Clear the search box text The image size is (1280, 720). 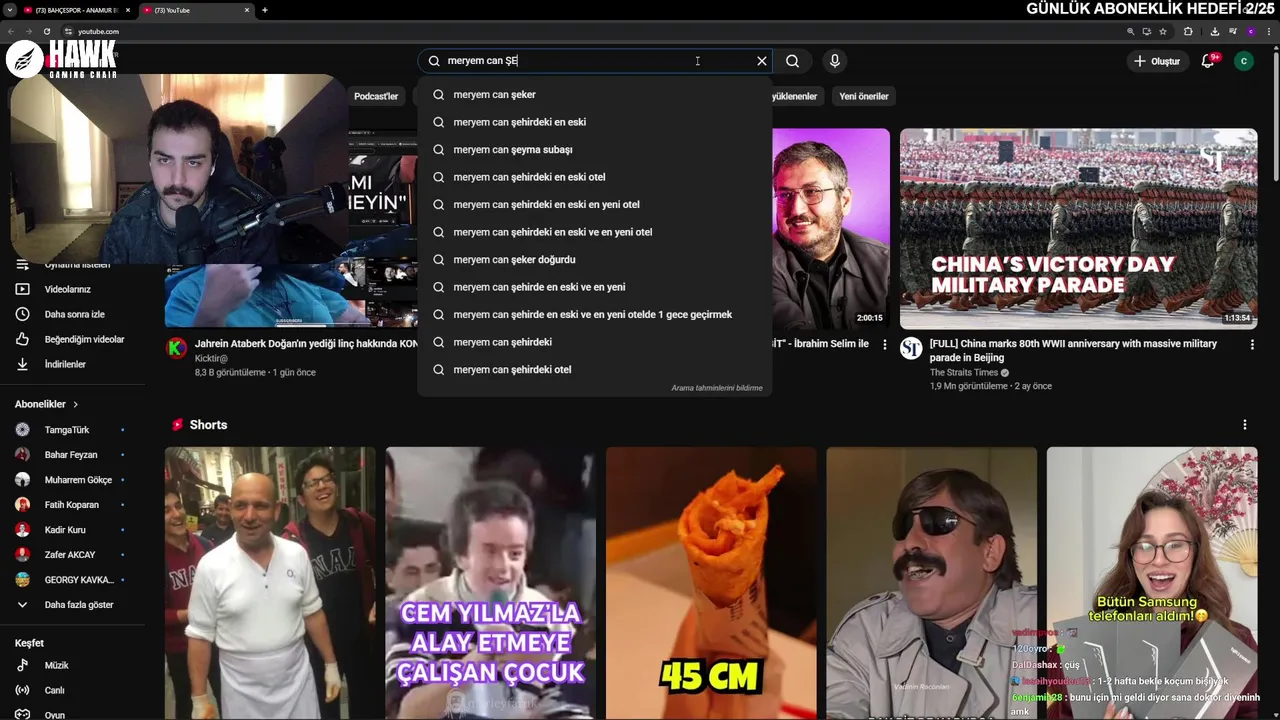pyautogui.click(x=762, y=61)
